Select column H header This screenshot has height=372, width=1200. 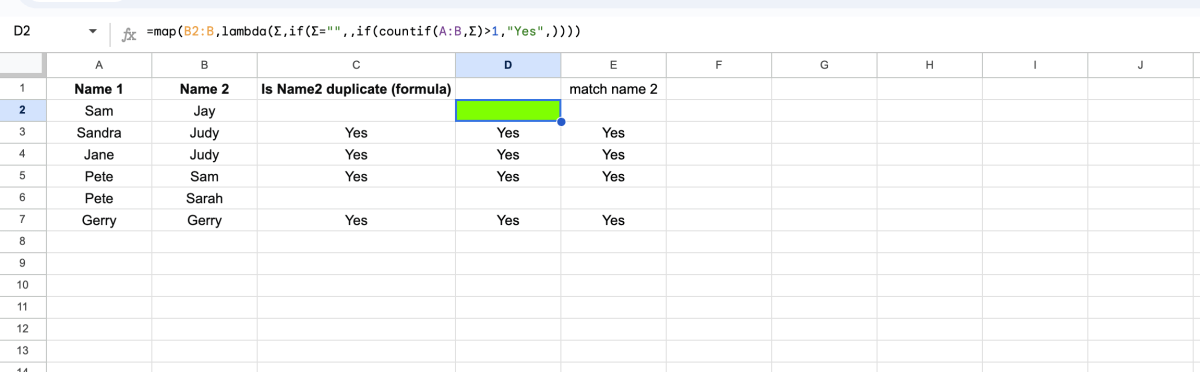[929, 66]
